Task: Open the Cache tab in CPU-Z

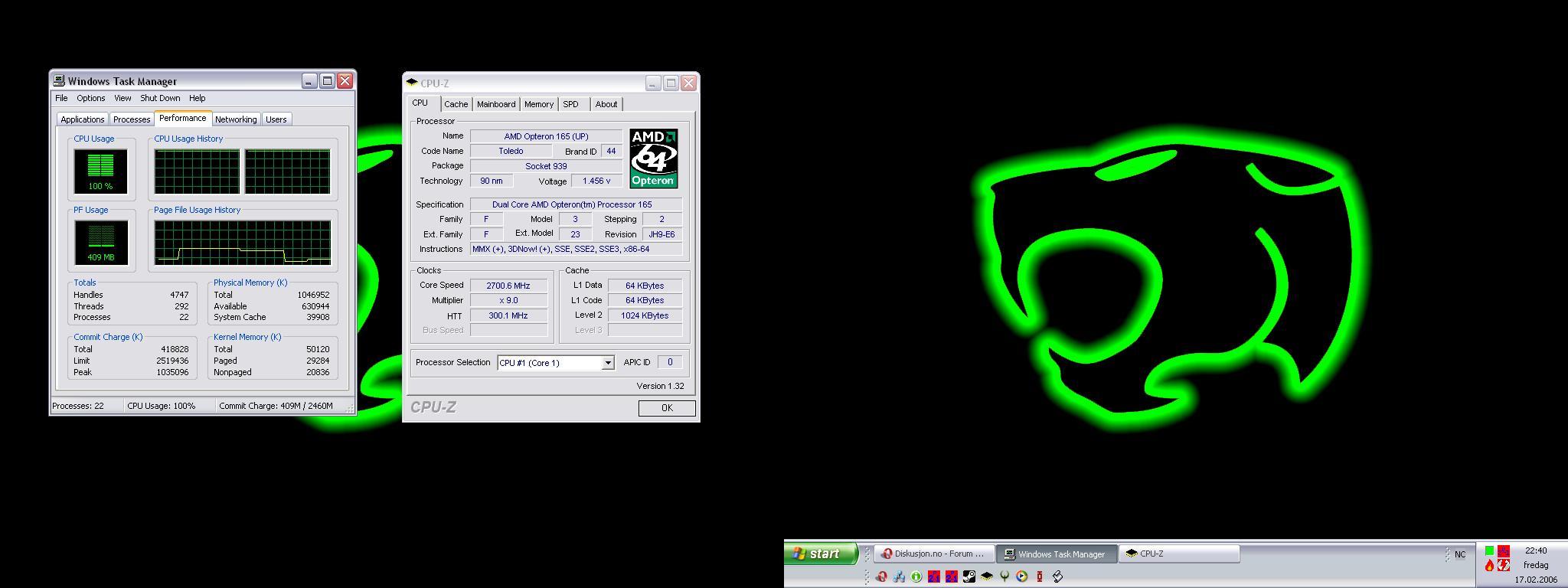Action: 456,104
